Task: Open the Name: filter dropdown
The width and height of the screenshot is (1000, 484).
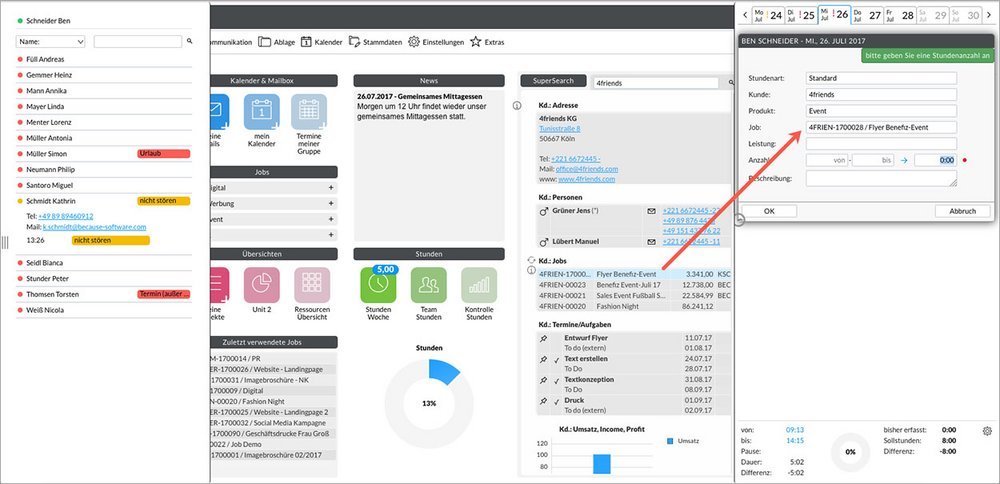Action: [x=50, y=41]
